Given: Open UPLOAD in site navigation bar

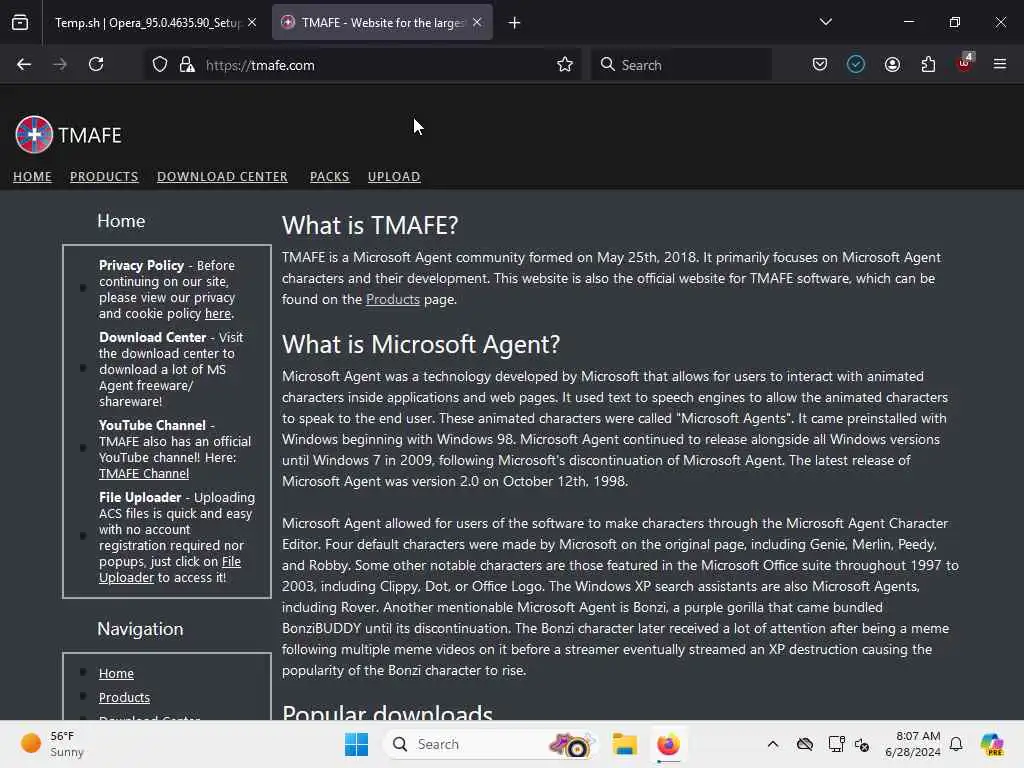Looking at the screenshot, I should coord(394,176).
